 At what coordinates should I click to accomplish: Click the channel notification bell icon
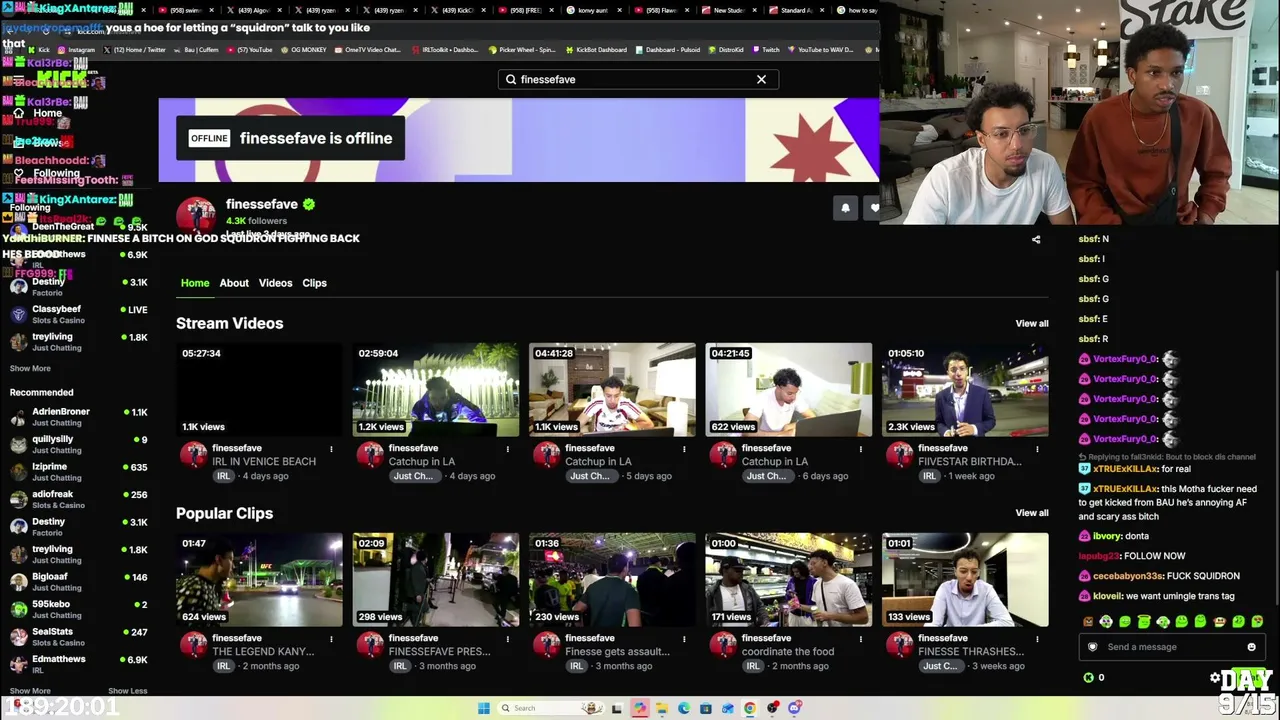845,208
